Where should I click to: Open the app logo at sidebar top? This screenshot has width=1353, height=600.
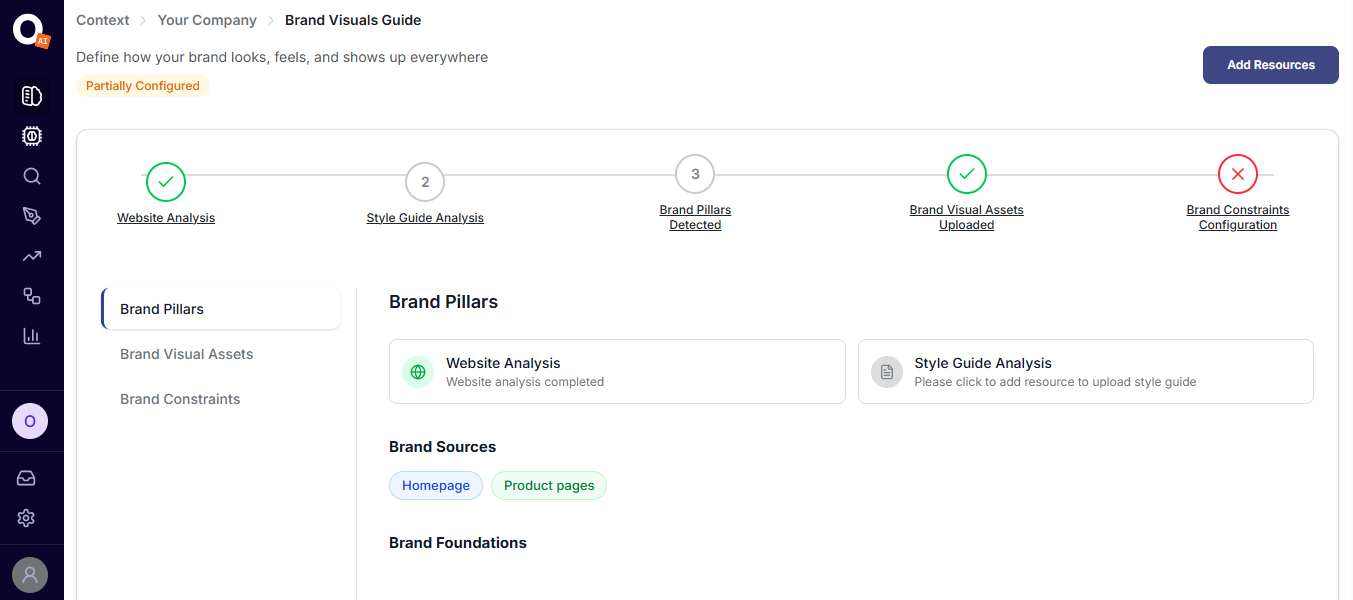(31, 30)
